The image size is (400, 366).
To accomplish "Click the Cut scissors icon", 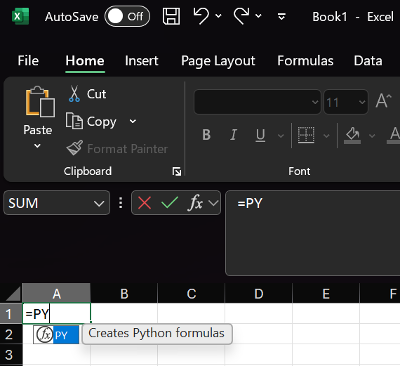I will click(74, 94).
